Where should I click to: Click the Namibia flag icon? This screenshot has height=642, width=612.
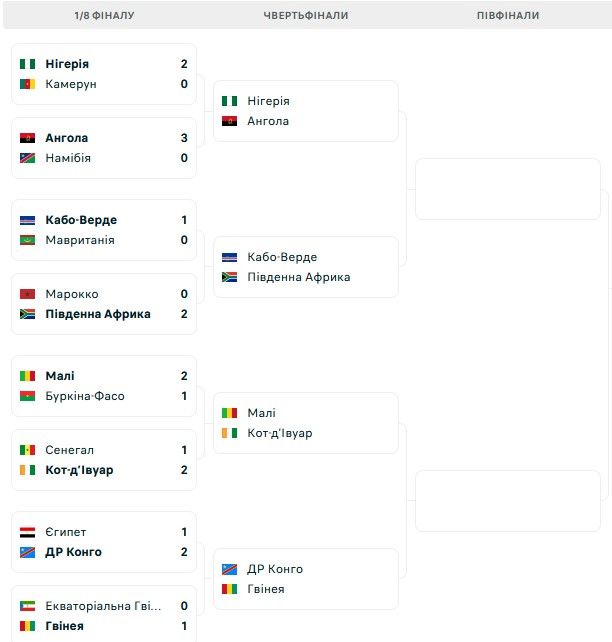(28, 158)
